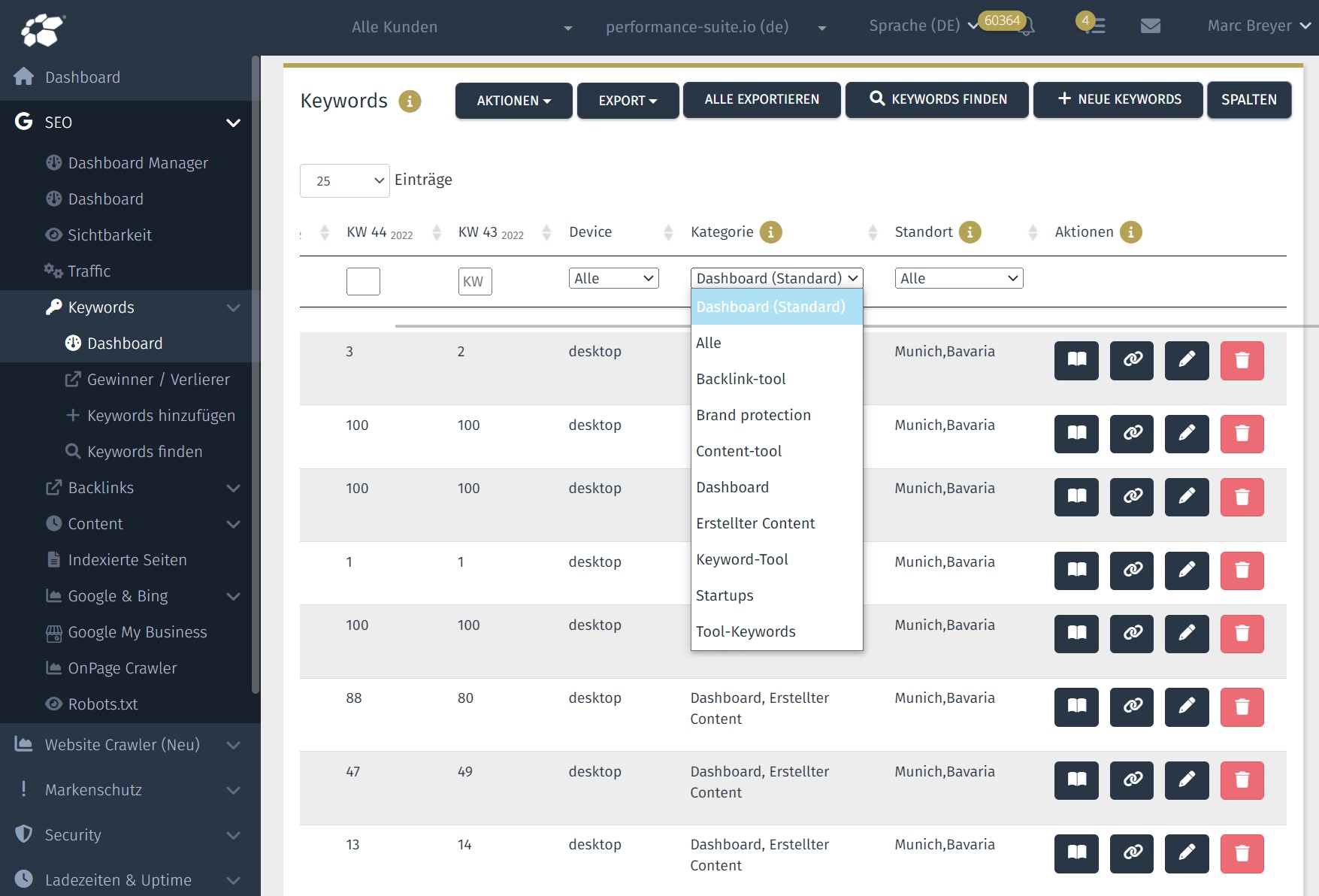Click the sidebar vertical scrollbar
The image size is (1319, 896).
[256, 376]
